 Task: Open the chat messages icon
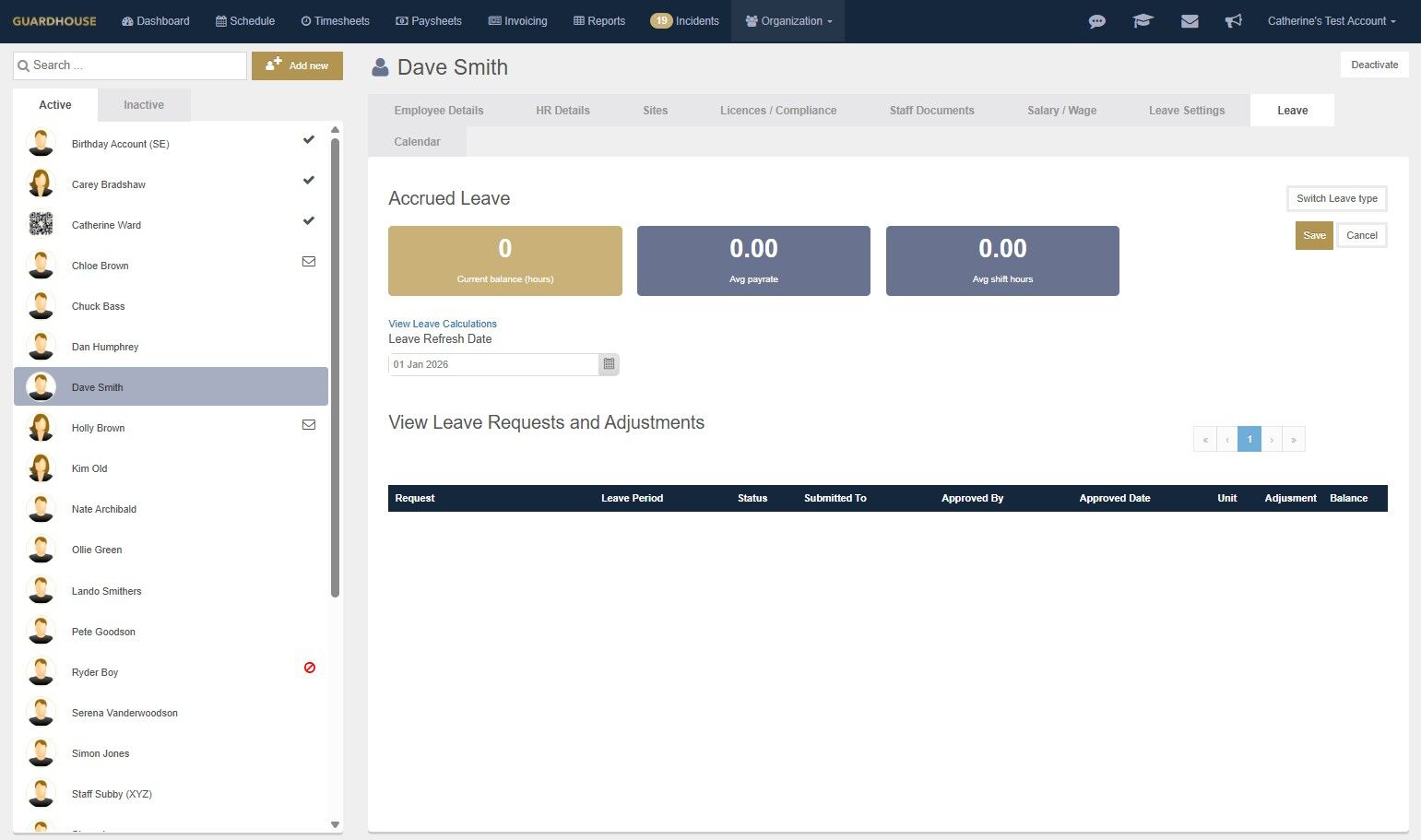[1096, 21]
